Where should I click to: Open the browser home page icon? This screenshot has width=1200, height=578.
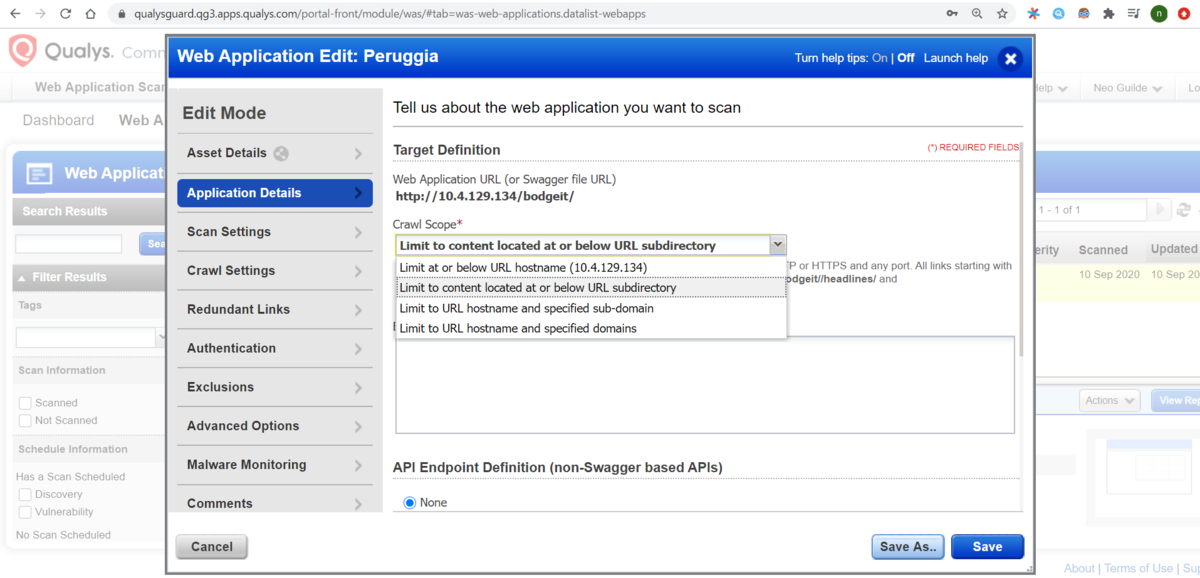click(91, 14)
